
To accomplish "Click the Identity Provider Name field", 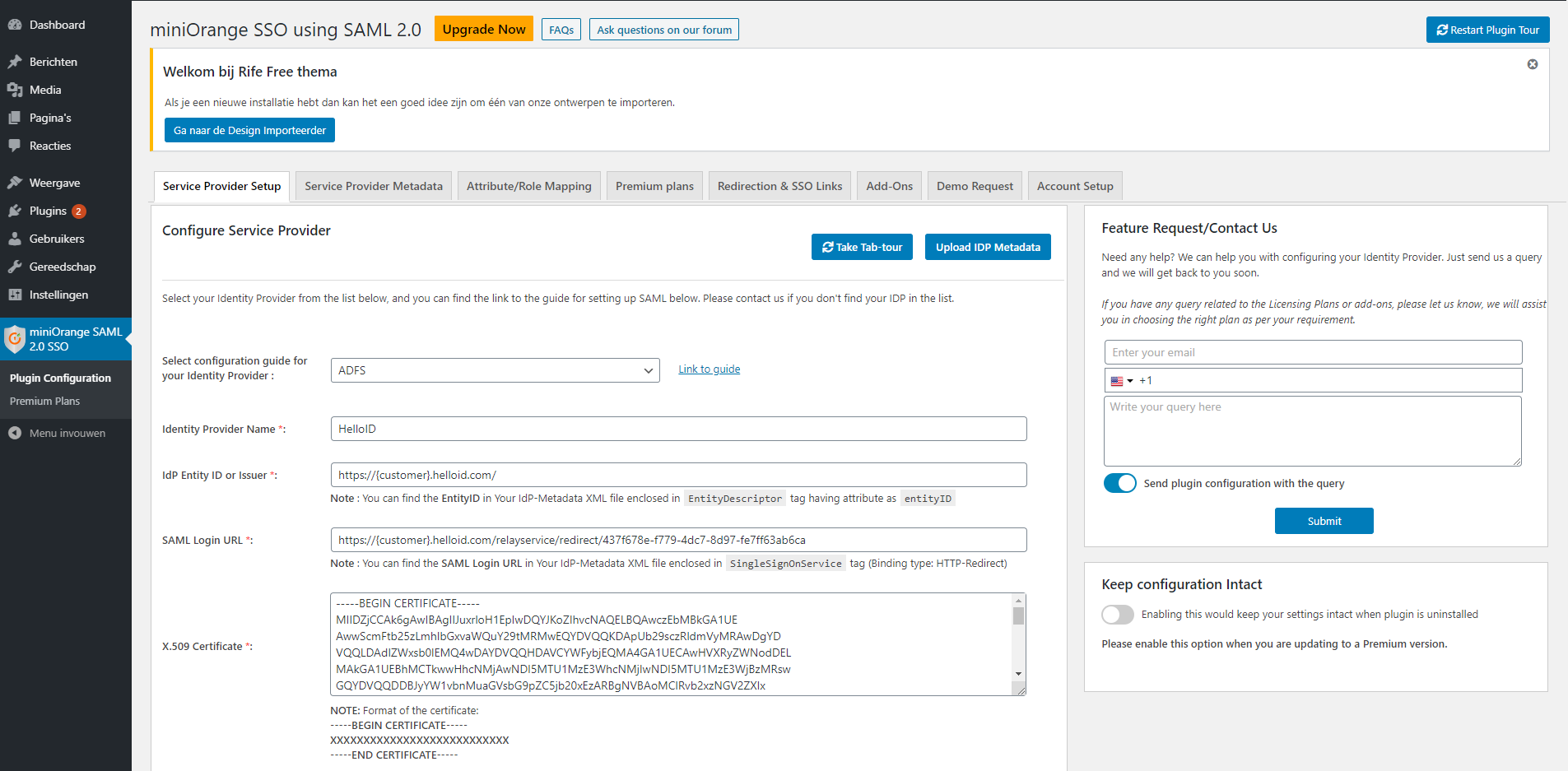I will point(678,429).
